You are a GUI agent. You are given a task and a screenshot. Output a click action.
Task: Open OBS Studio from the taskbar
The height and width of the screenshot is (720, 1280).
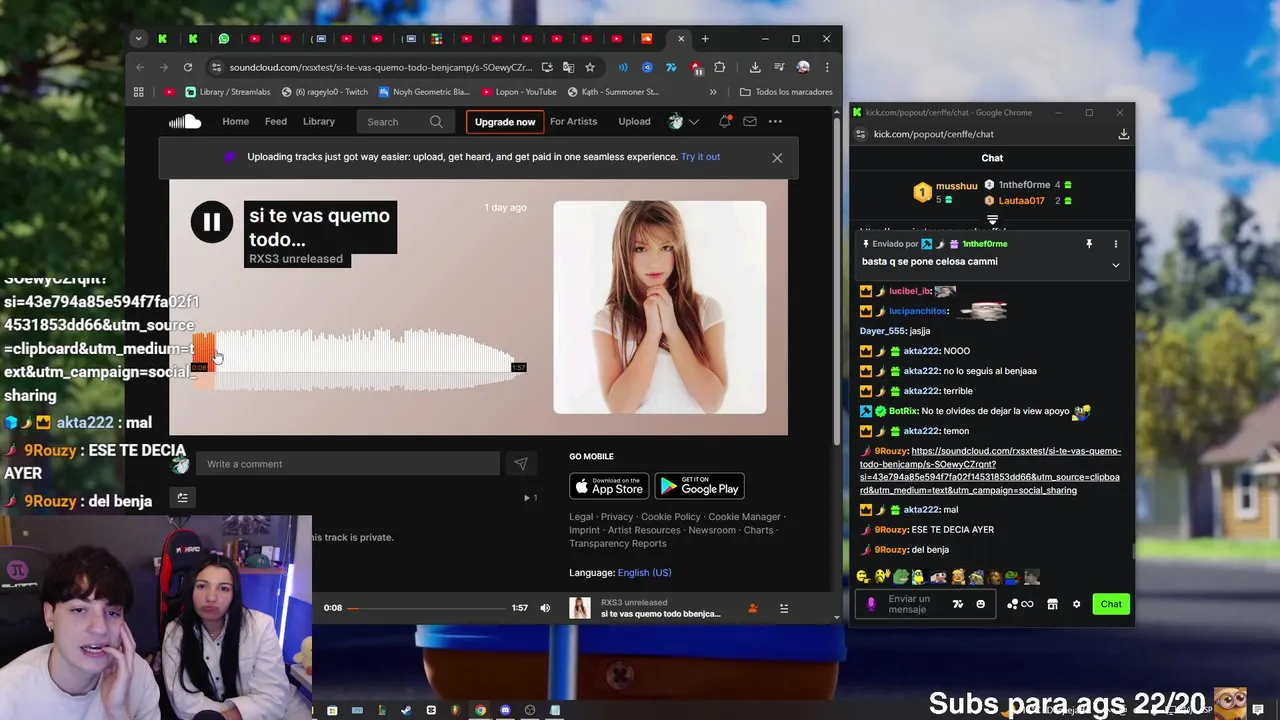[530, 711]
